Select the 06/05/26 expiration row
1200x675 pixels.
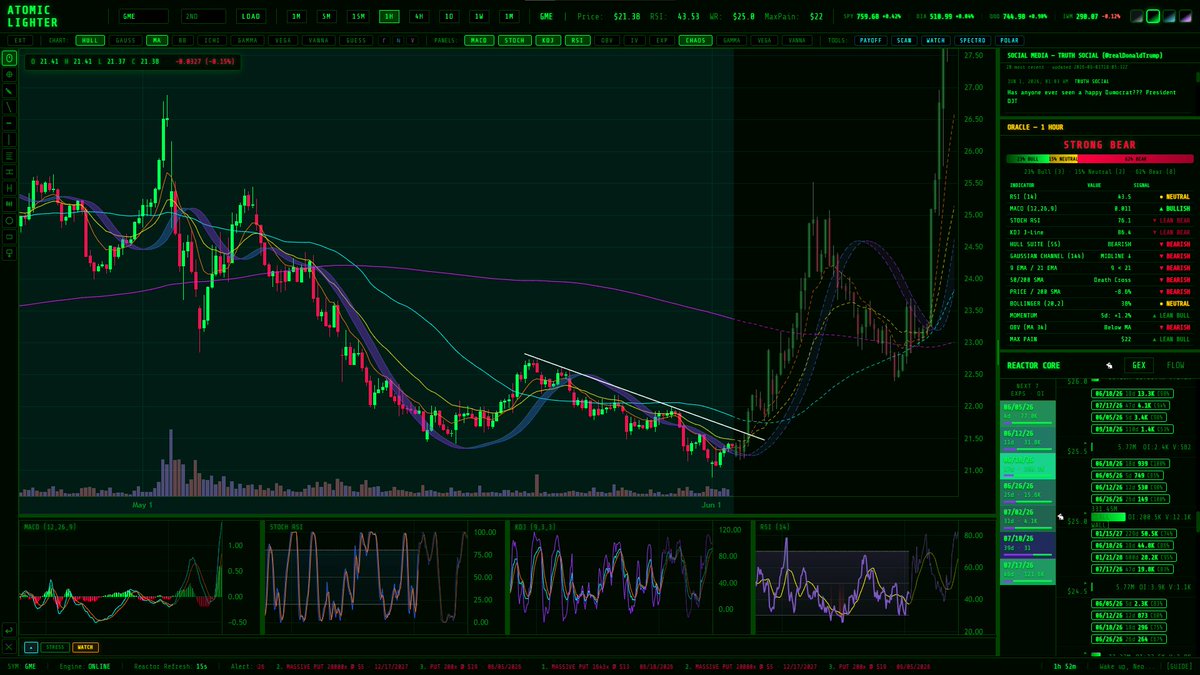pos(1028,414)
